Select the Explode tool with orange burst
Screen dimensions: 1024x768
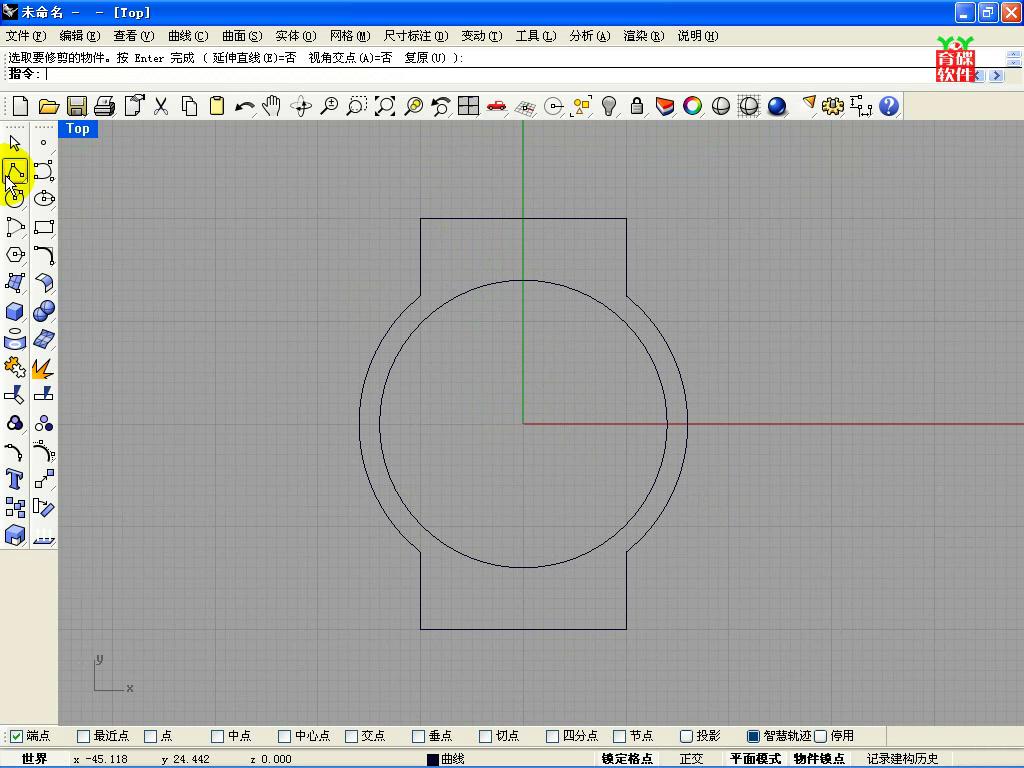pyautogui.click(x=44, y=368)
